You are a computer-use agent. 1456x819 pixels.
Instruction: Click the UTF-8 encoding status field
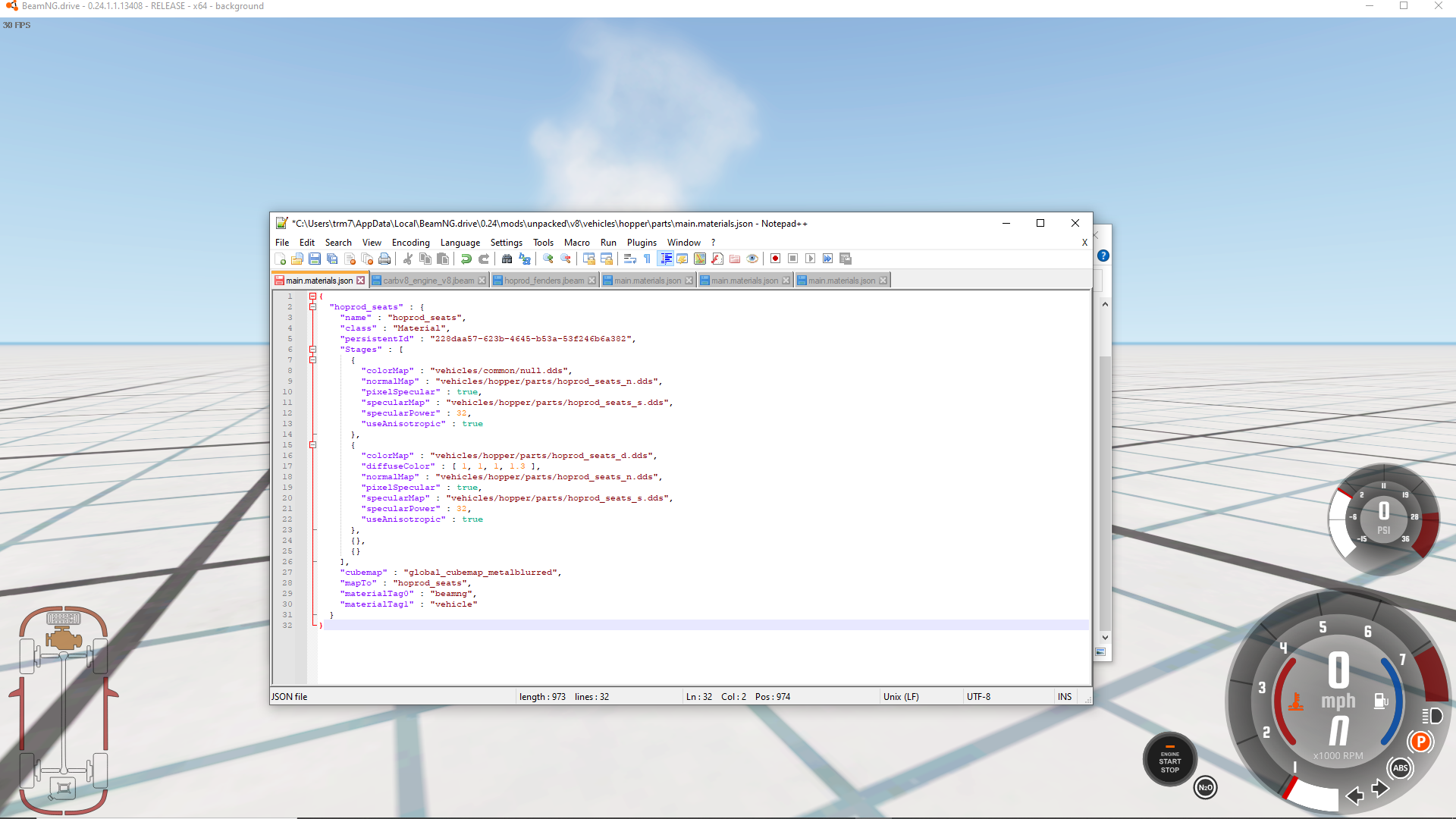978,697
